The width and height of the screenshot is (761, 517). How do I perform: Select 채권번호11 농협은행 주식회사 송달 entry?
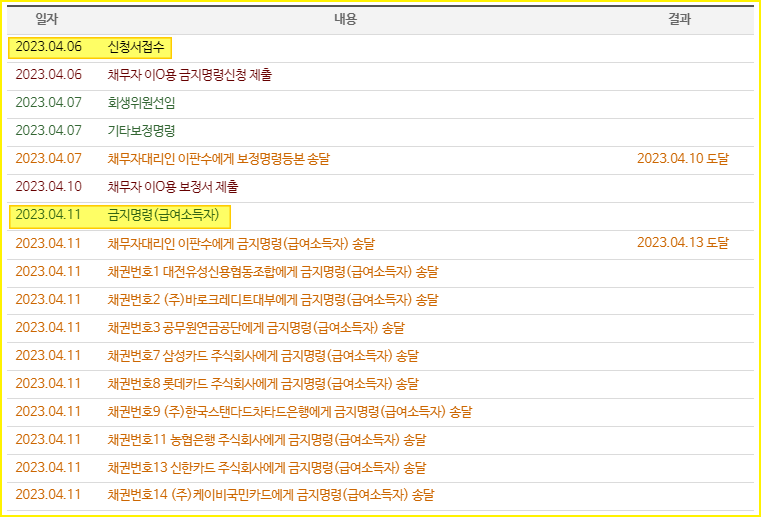pos(266,440)
